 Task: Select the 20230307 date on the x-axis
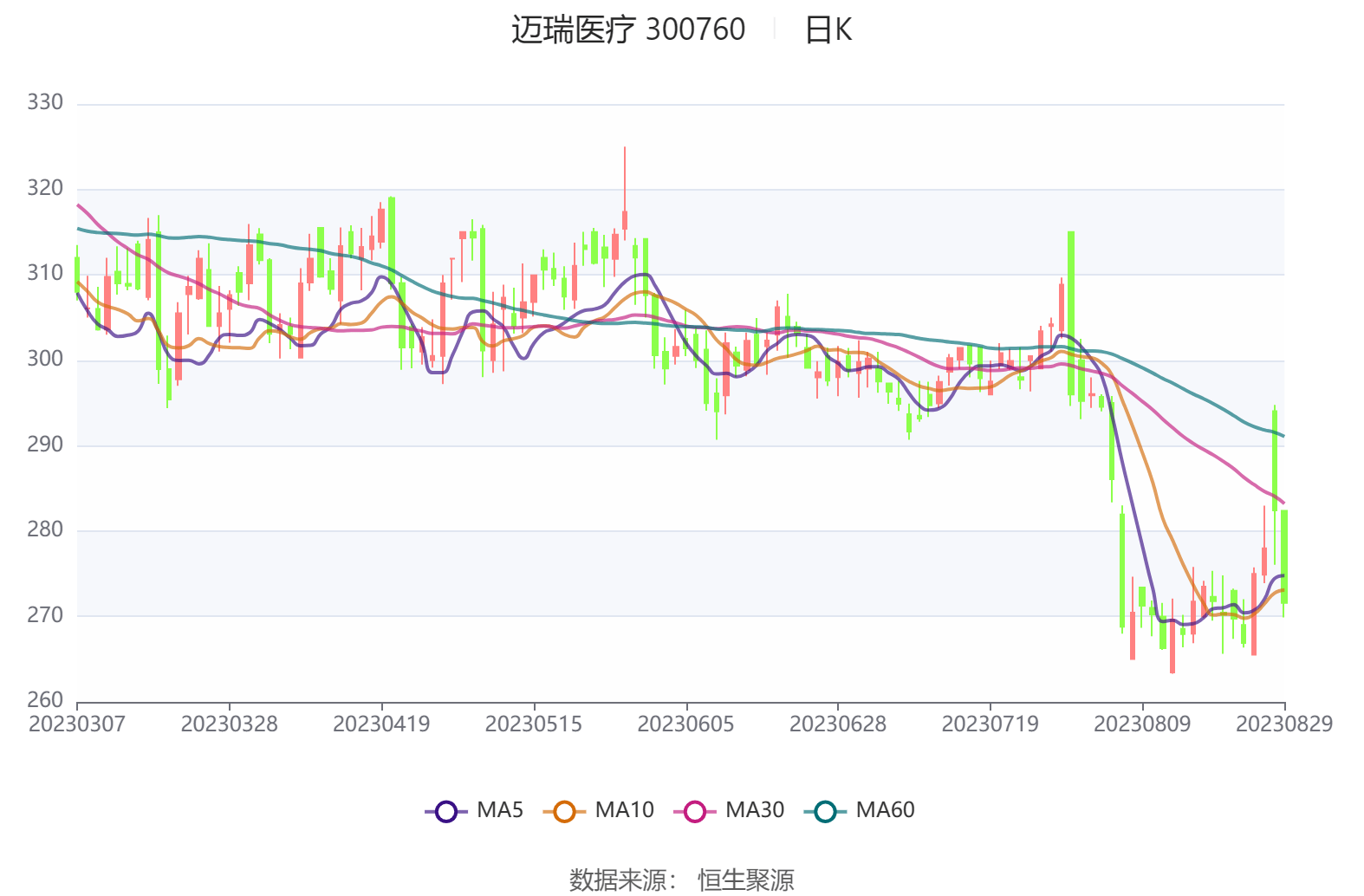tap(77, 724)
